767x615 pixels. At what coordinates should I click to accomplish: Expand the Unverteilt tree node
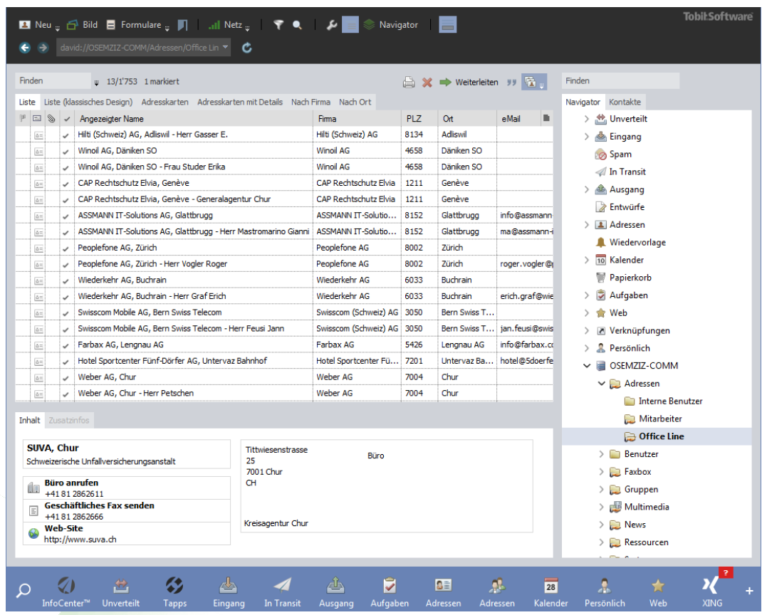(x=587, y=119)
